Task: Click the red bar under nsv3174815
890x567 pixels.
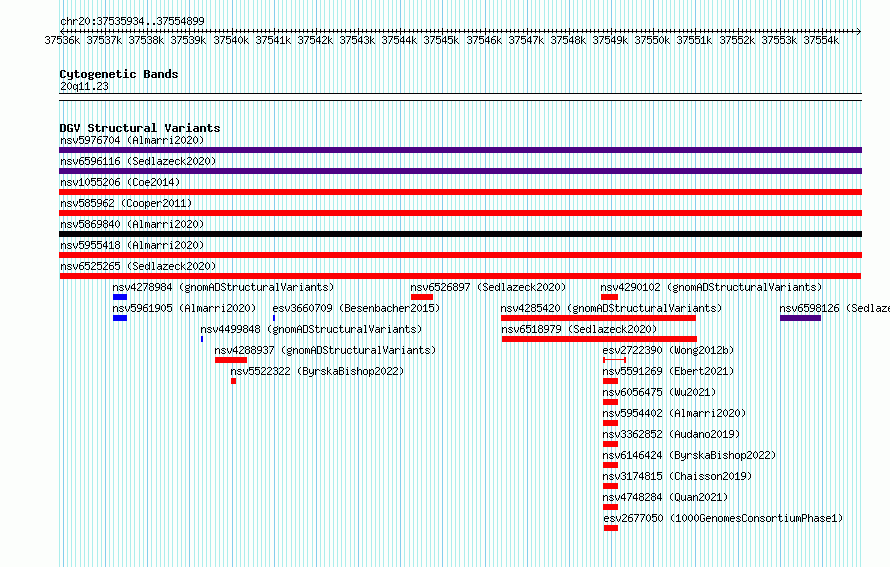Action: click(x=610, y=486)
